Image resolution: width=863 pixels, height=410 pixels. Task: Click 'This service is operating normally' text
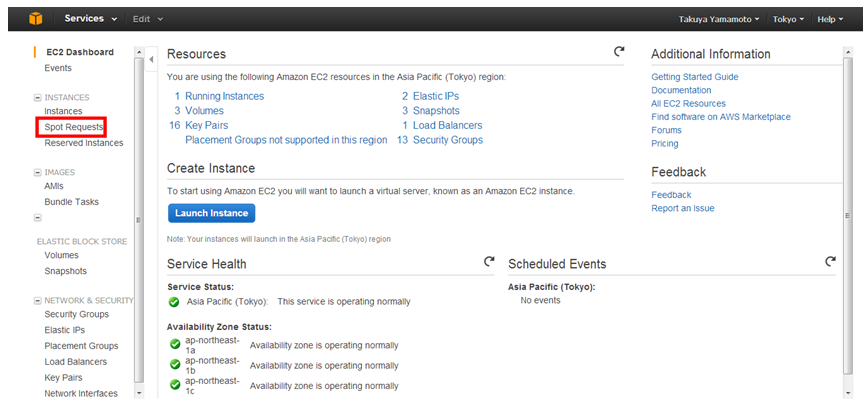[344, 302]
